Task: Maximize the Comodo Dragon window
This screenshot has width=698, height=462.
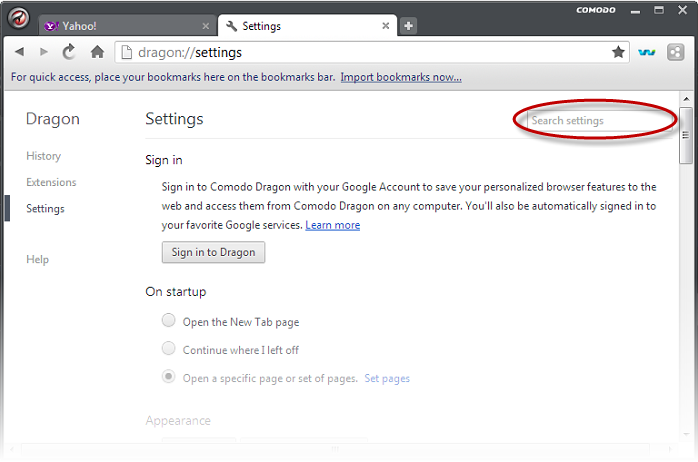Action: pyautogui.click(x=659, y=10)
